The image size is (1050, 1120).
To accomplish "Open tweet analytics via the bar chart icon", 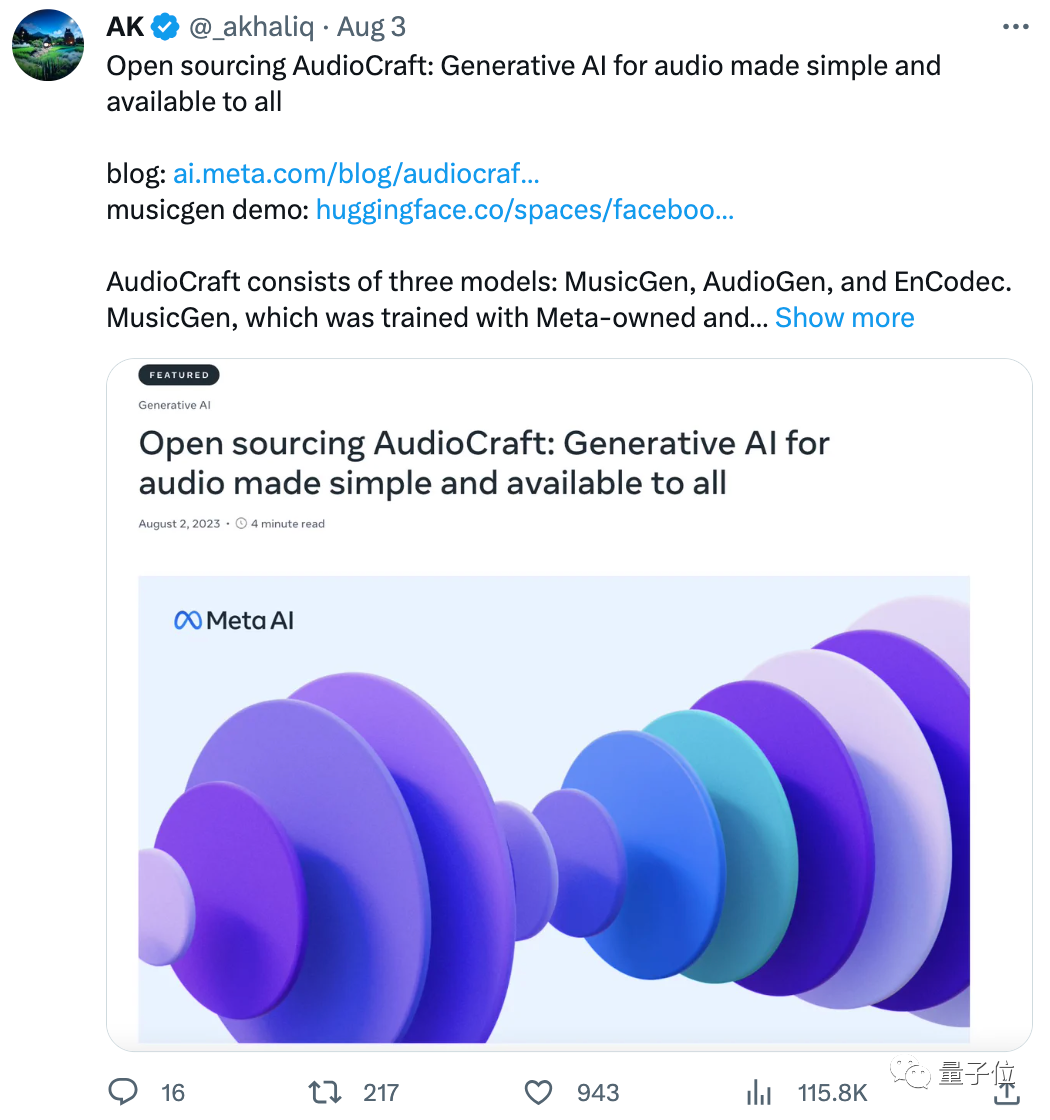I will 759,1092.
